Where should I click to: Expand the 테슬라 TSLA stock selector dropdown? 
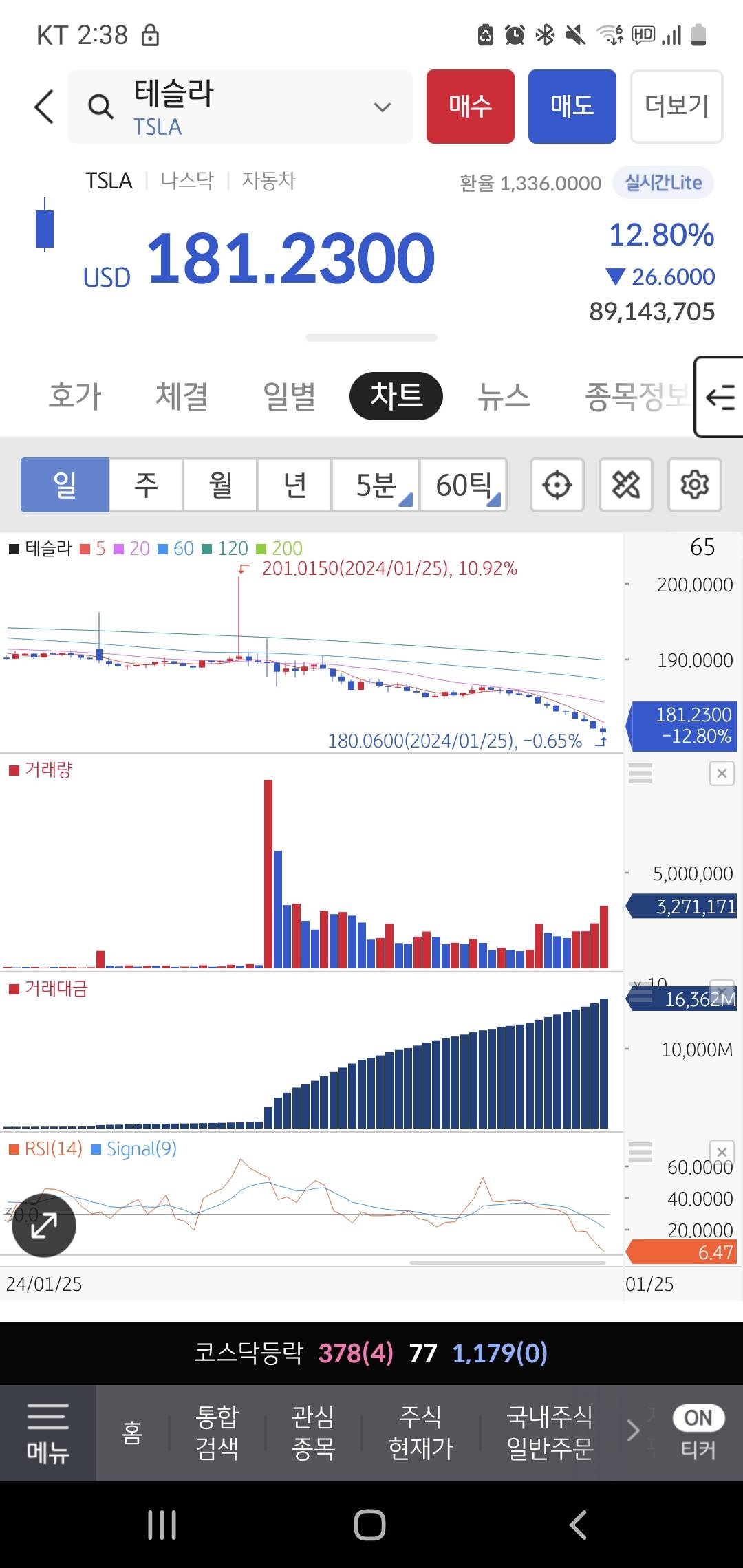point(382,107)
